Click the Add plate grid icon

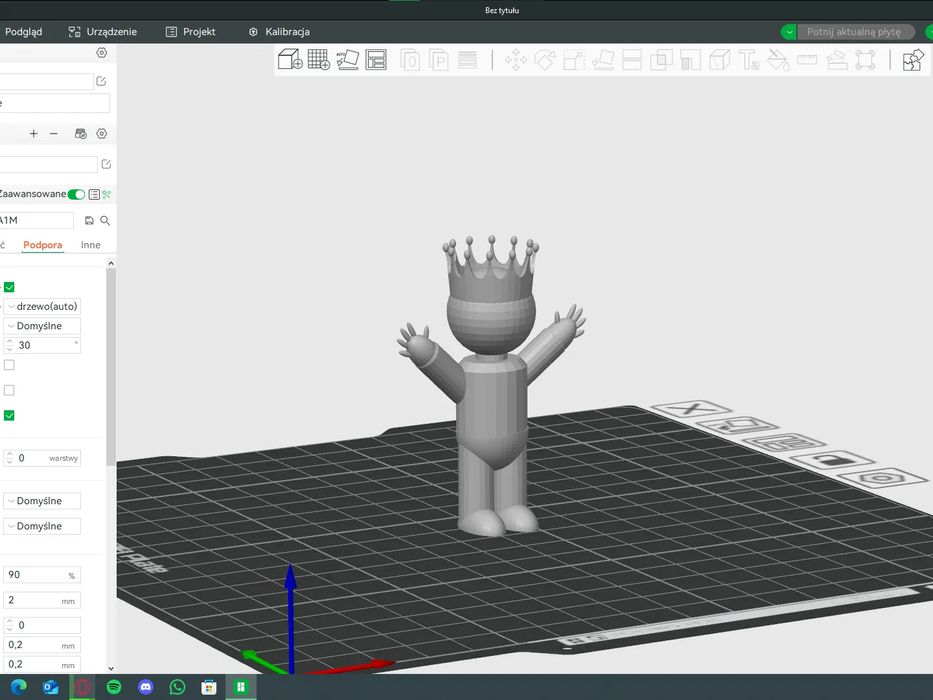pyautogui.click(x=318, y=60)
